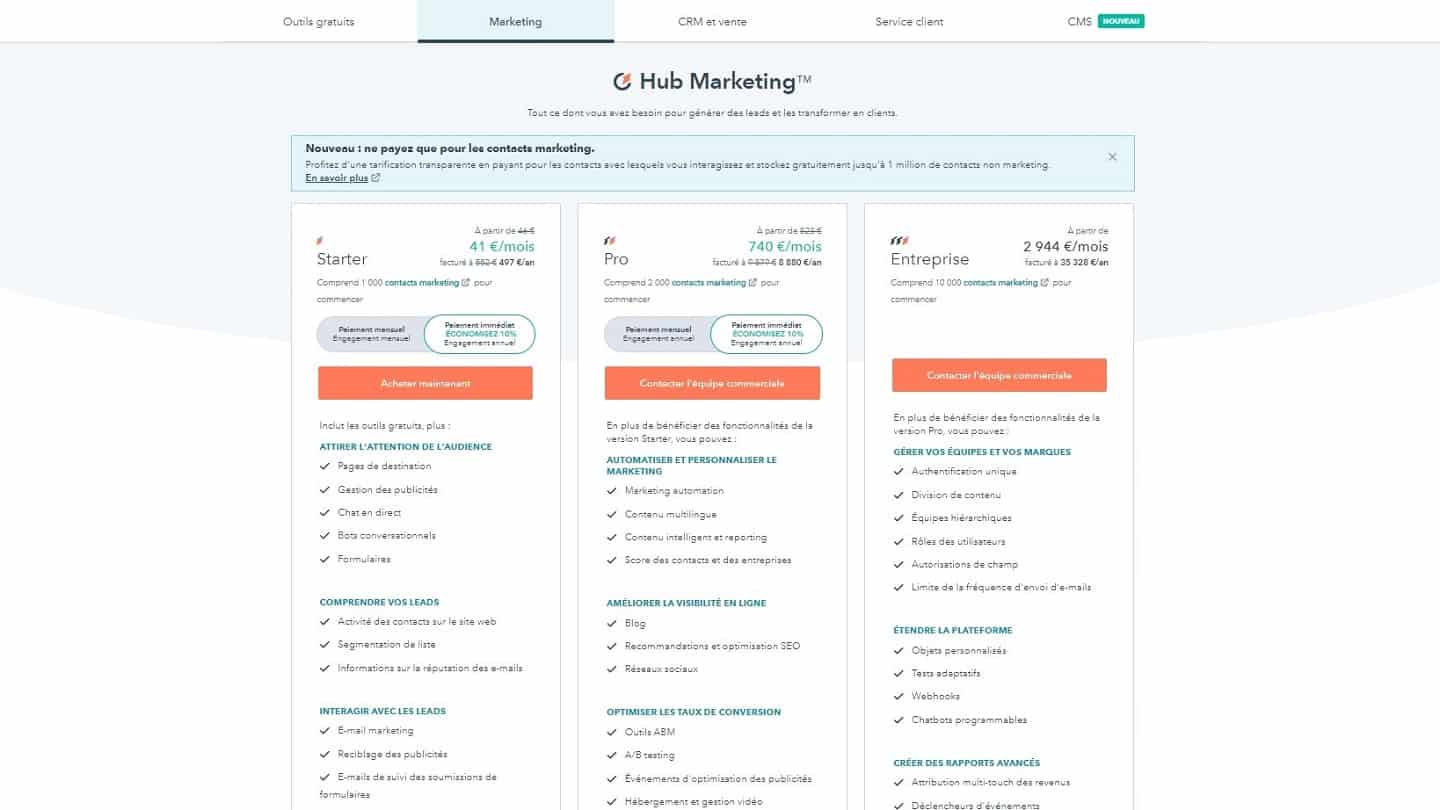Click the COMPRENDRE VOS LEADS heading

coord(379,602)
